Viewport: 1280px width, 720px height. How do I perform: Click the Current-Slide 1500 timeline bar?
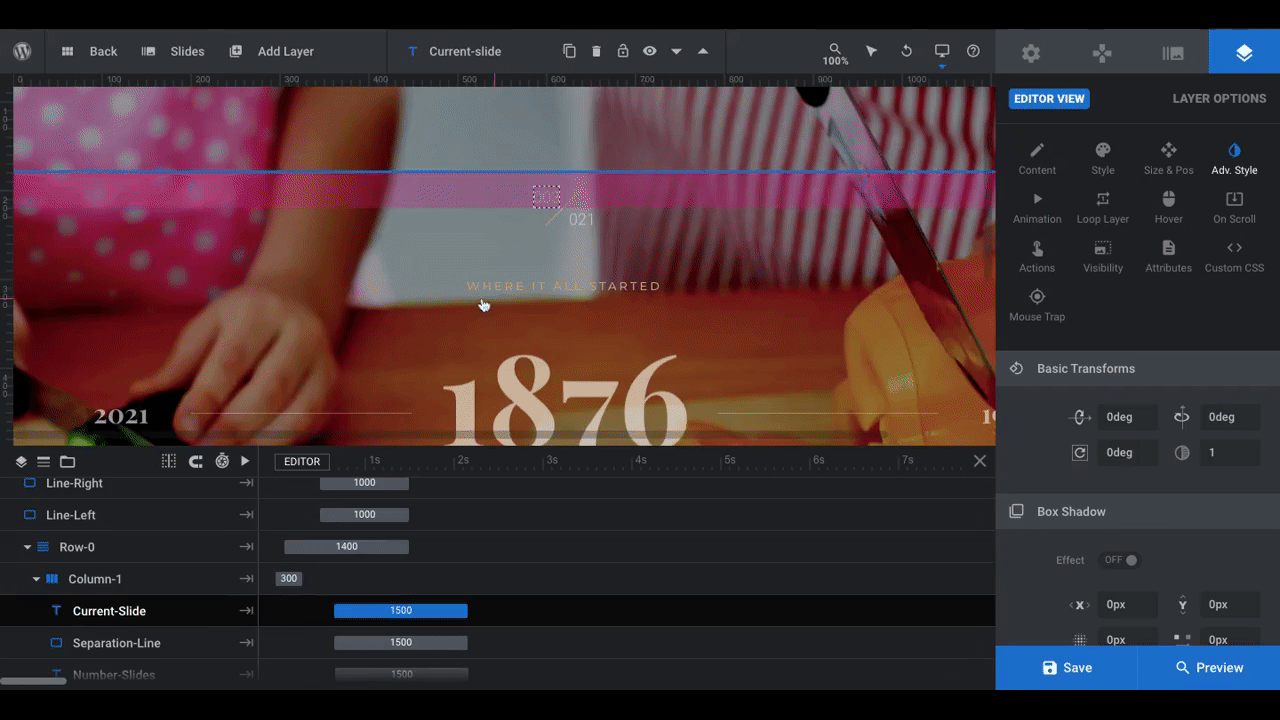pos(401,611)
